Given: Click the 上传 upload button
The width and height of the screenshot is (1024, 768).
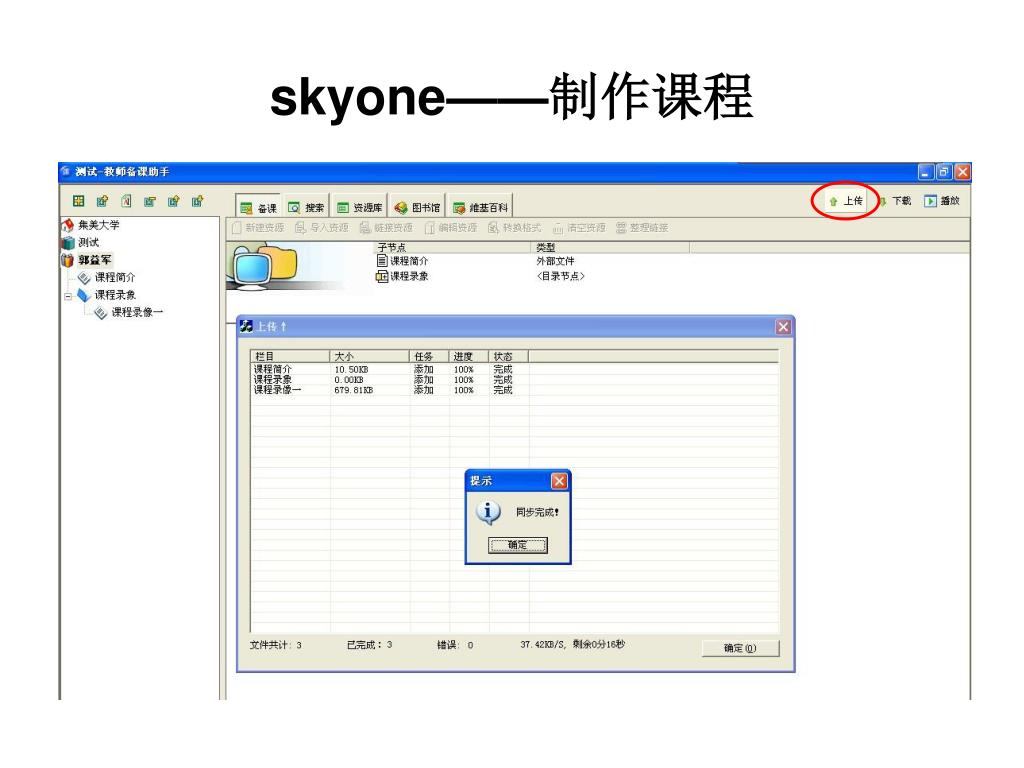Looking at the screenshot, I should tap(846, 201).
